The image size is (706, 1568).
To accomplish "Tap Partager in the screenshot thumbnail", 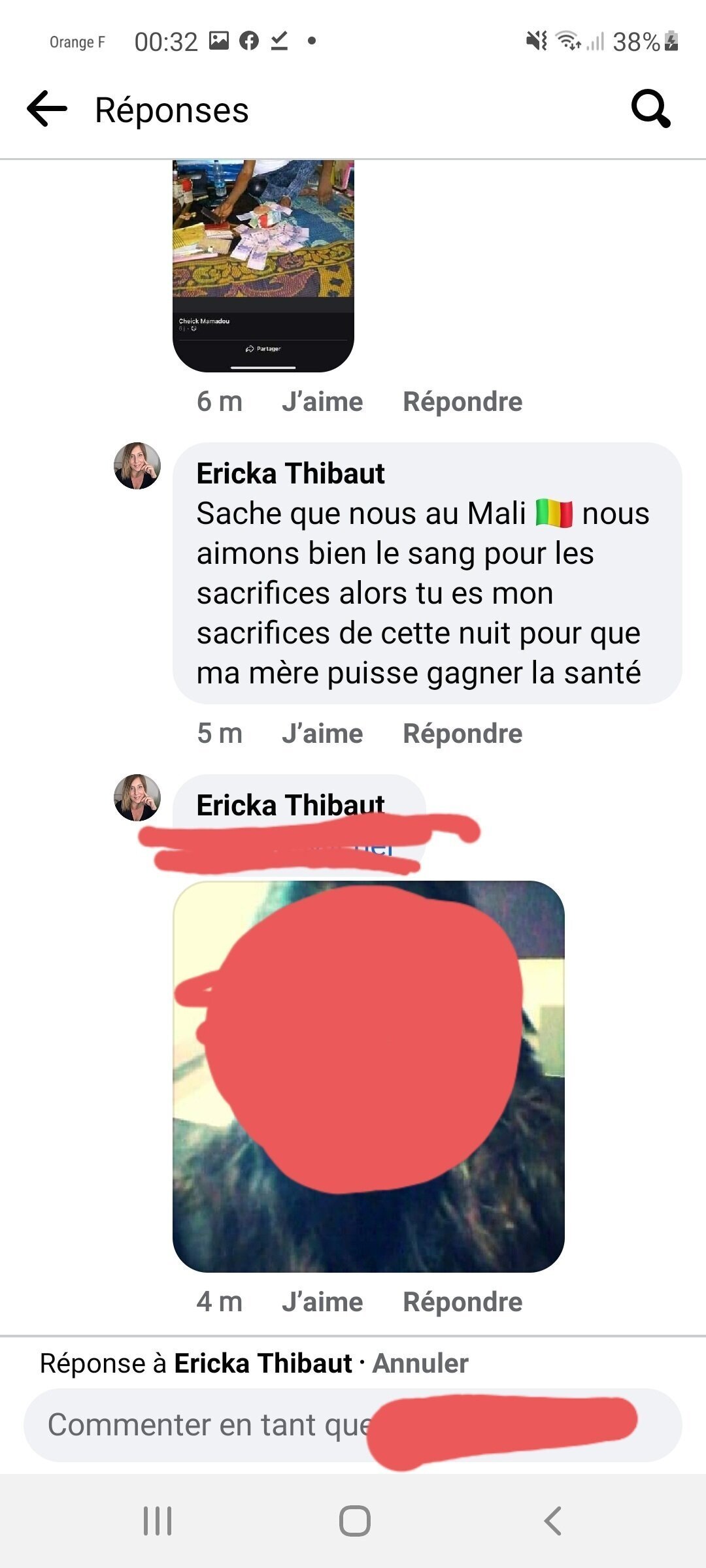I will point(263,349).
